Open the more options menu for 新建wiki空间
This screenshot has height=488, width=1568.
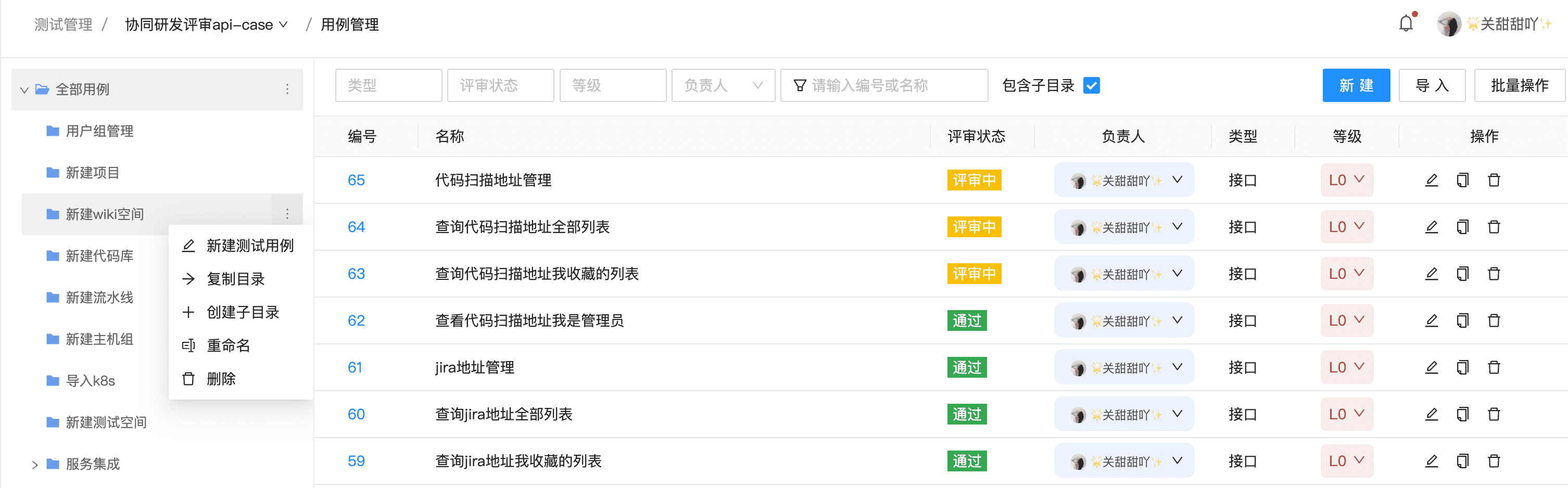pyautogui.click(x=287, y=214)
